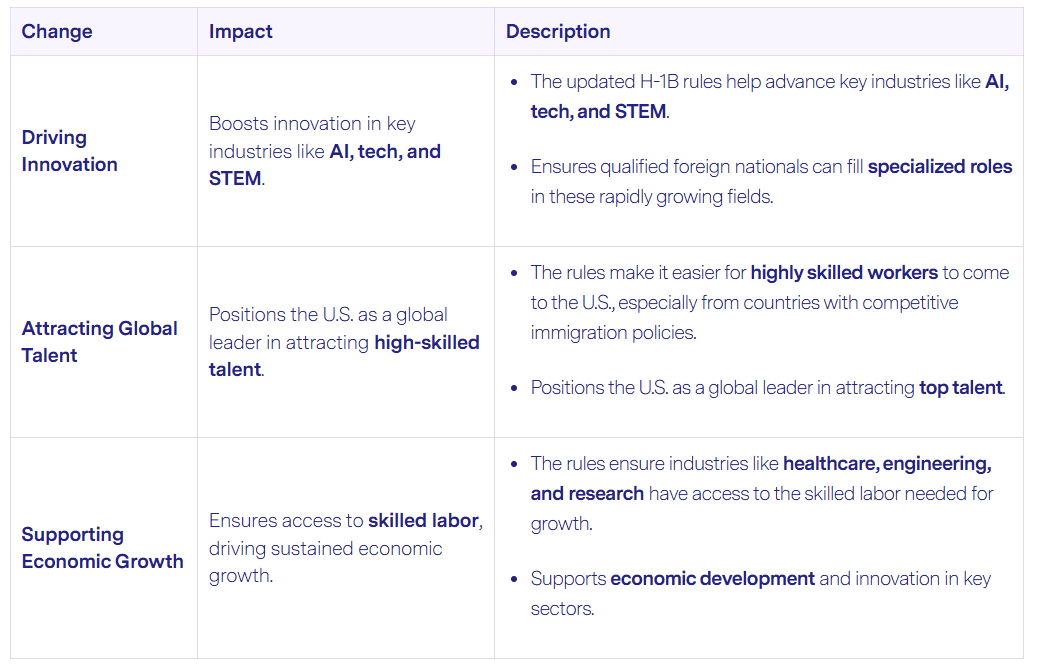The height and width of the screenshot is (668, 1040).
Task: Click the bold 'top talent' phrase
Action: 960,387
